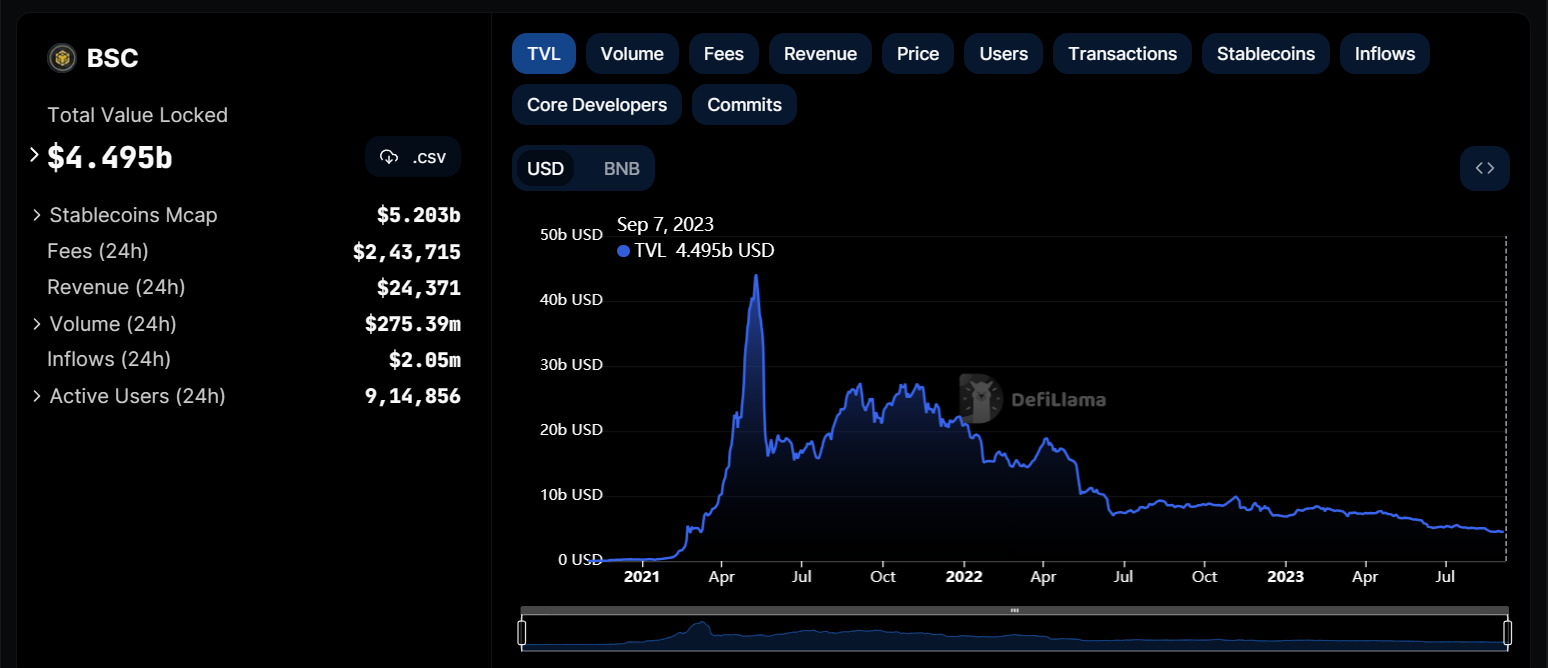Click the top grip of range selector
Viewport: 1548px width, 668px height.
[x=1014, y=610]
